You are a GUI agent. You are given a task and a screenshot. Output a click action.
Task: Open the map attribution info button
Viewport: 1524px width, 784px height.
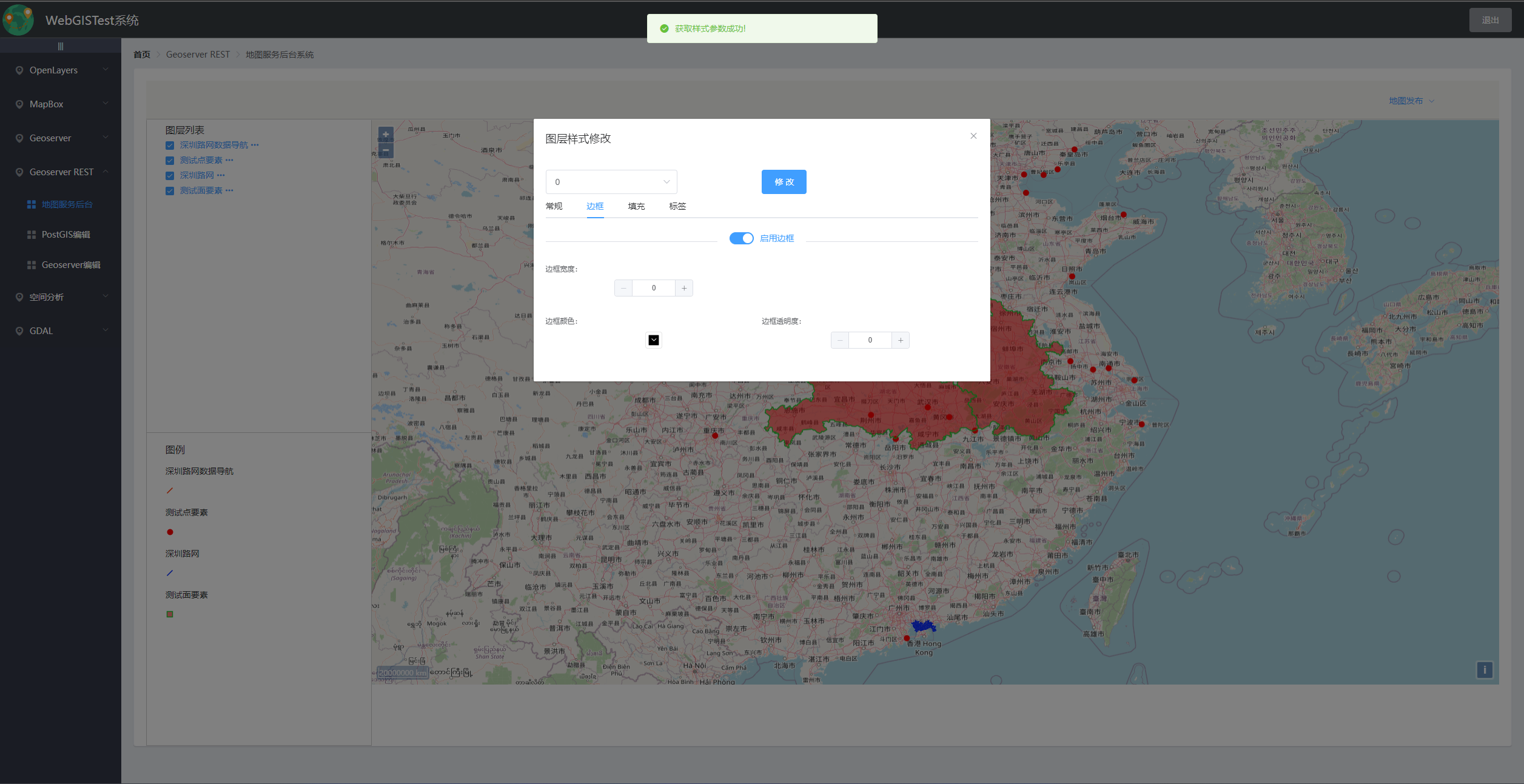click(1485, 670)
